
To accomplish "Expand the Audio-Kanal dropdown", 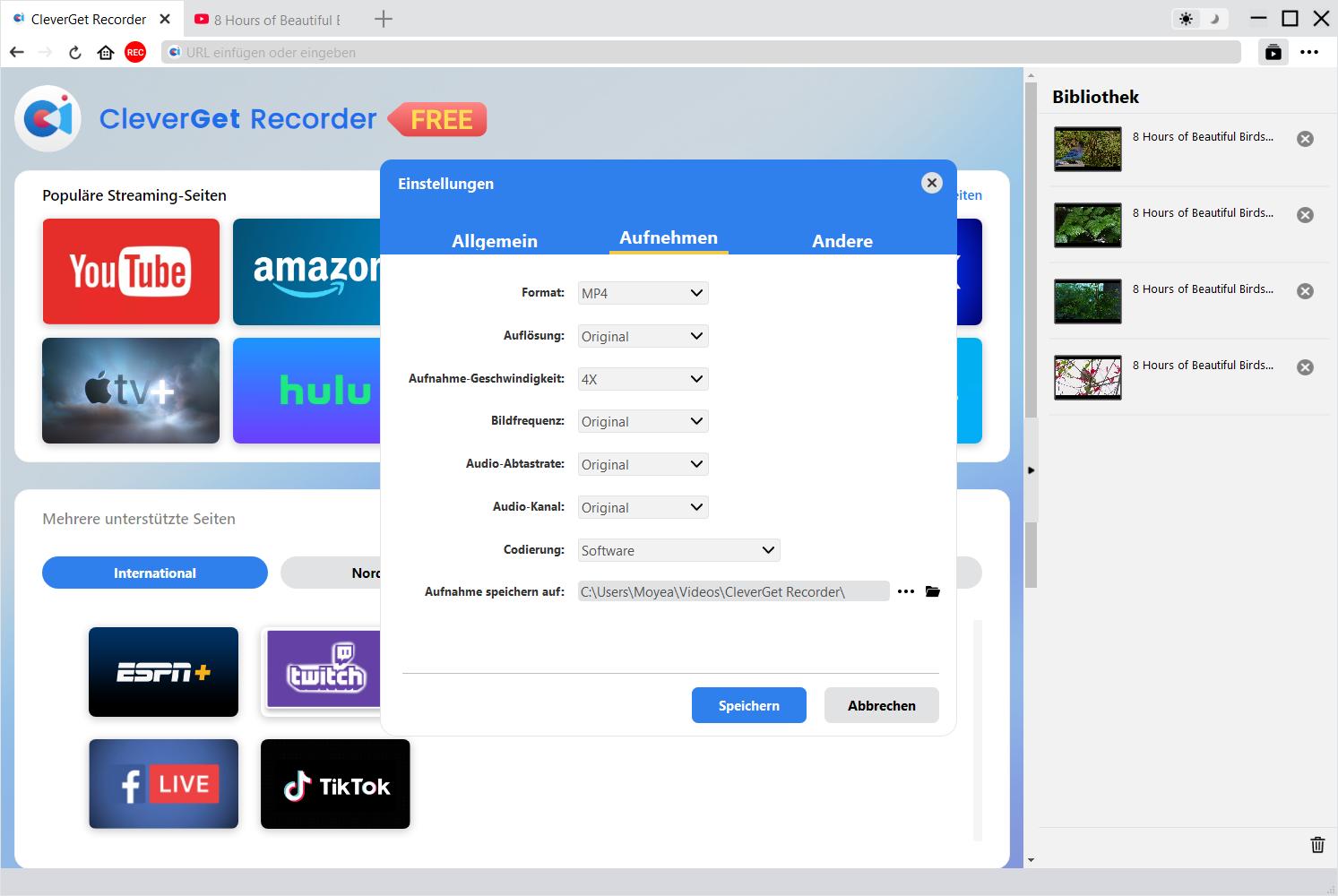I will tap(643, 507).
